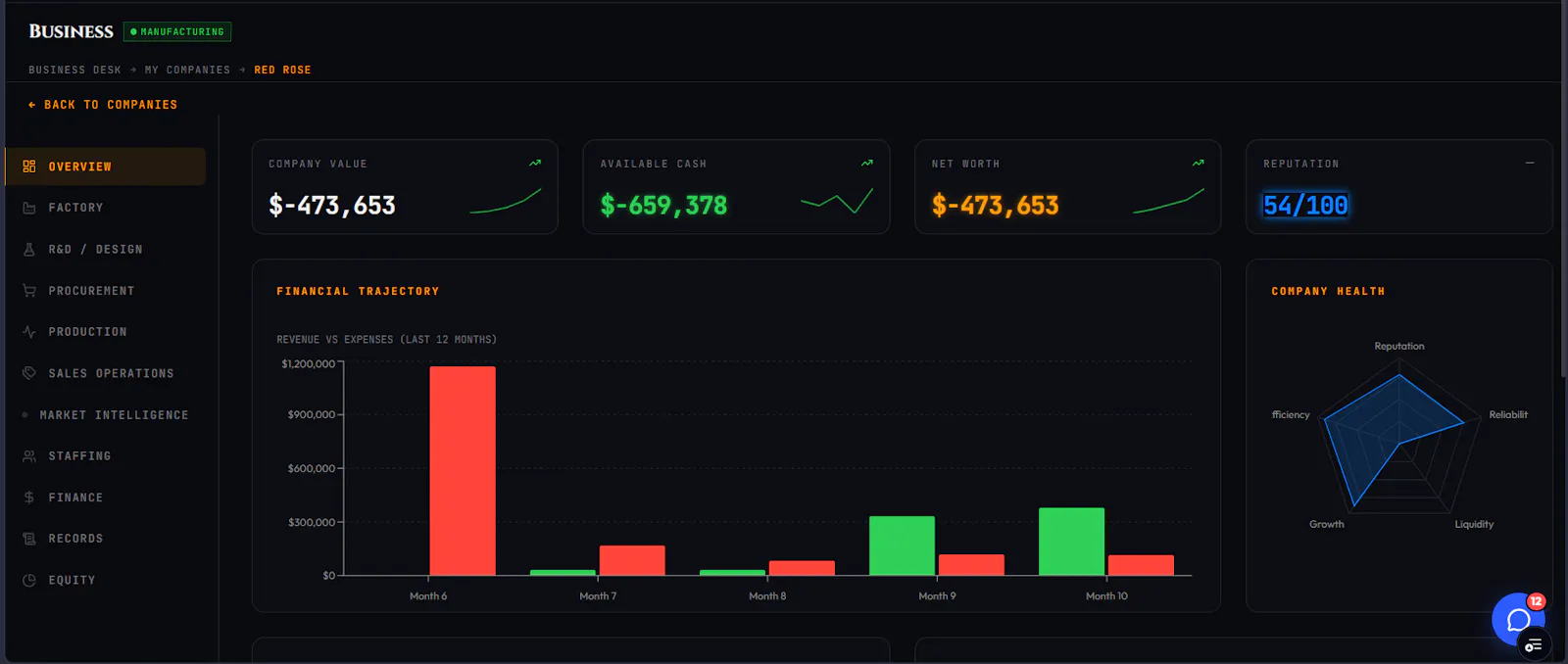Viewport: 1568px width, 664px height.
Task: Select Sales Operations in sidebar
Action: pyautogui.click(x=106, y=373)
